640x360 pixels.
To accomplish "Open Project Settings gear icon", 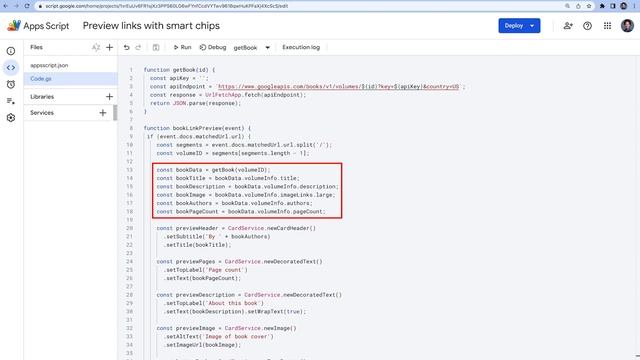I will 11,118.
